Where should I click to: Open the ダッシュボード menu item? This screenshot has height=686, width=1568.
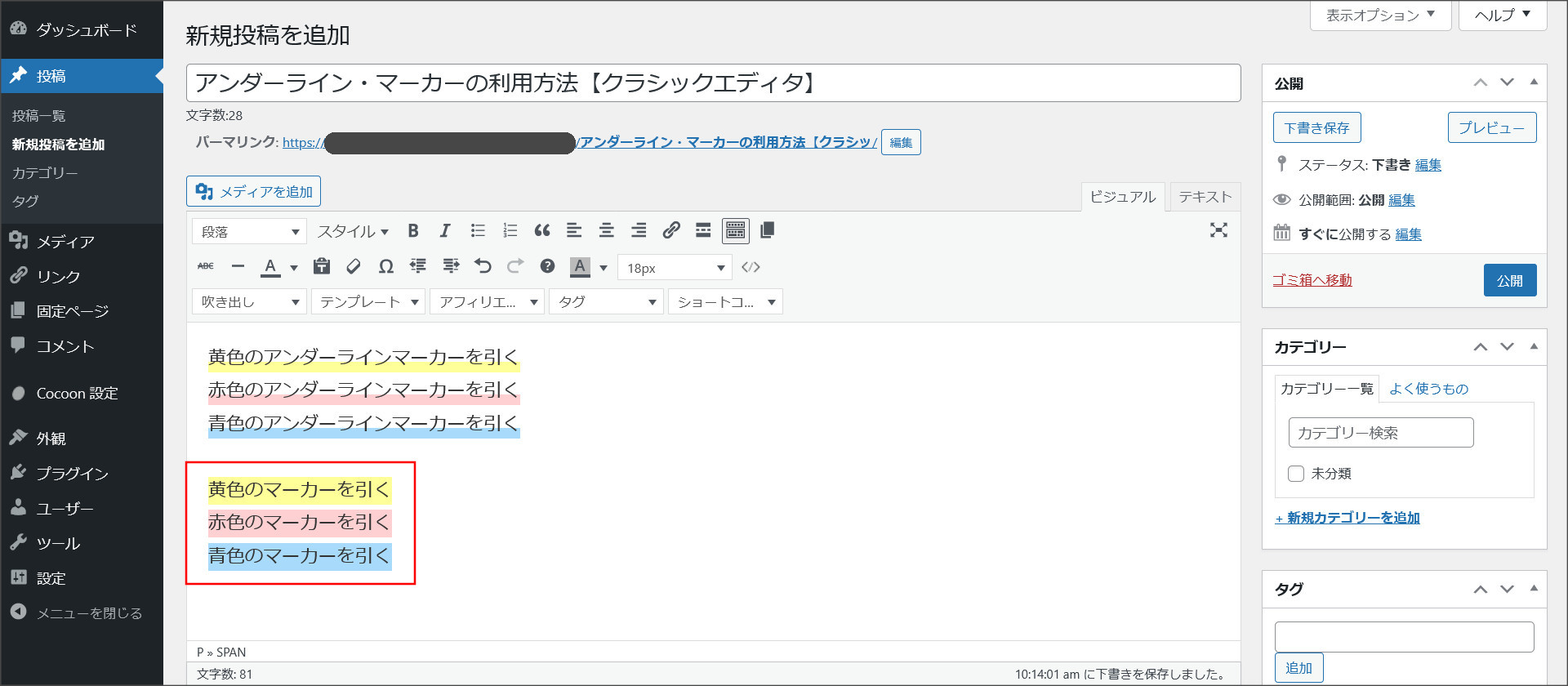(82, 29)
